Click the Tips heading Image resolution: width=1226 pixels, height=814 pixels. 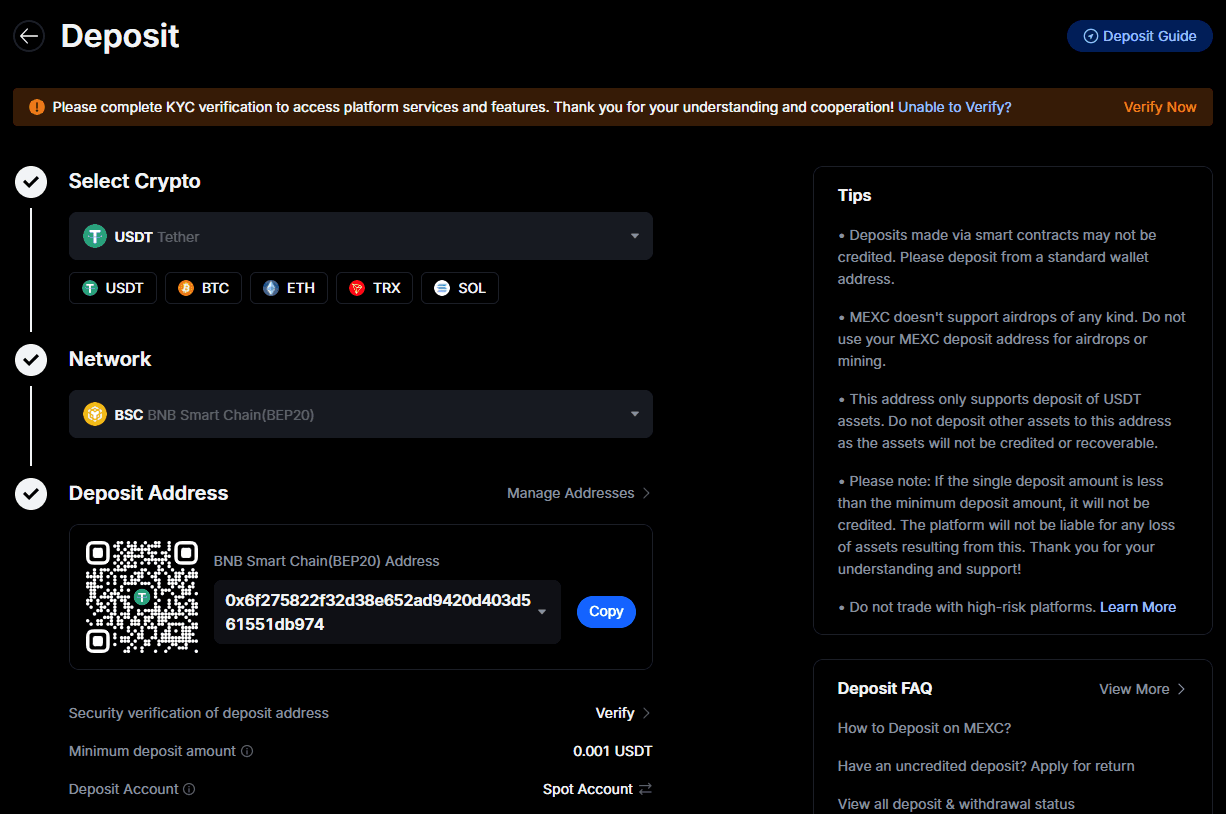(855, 195)
